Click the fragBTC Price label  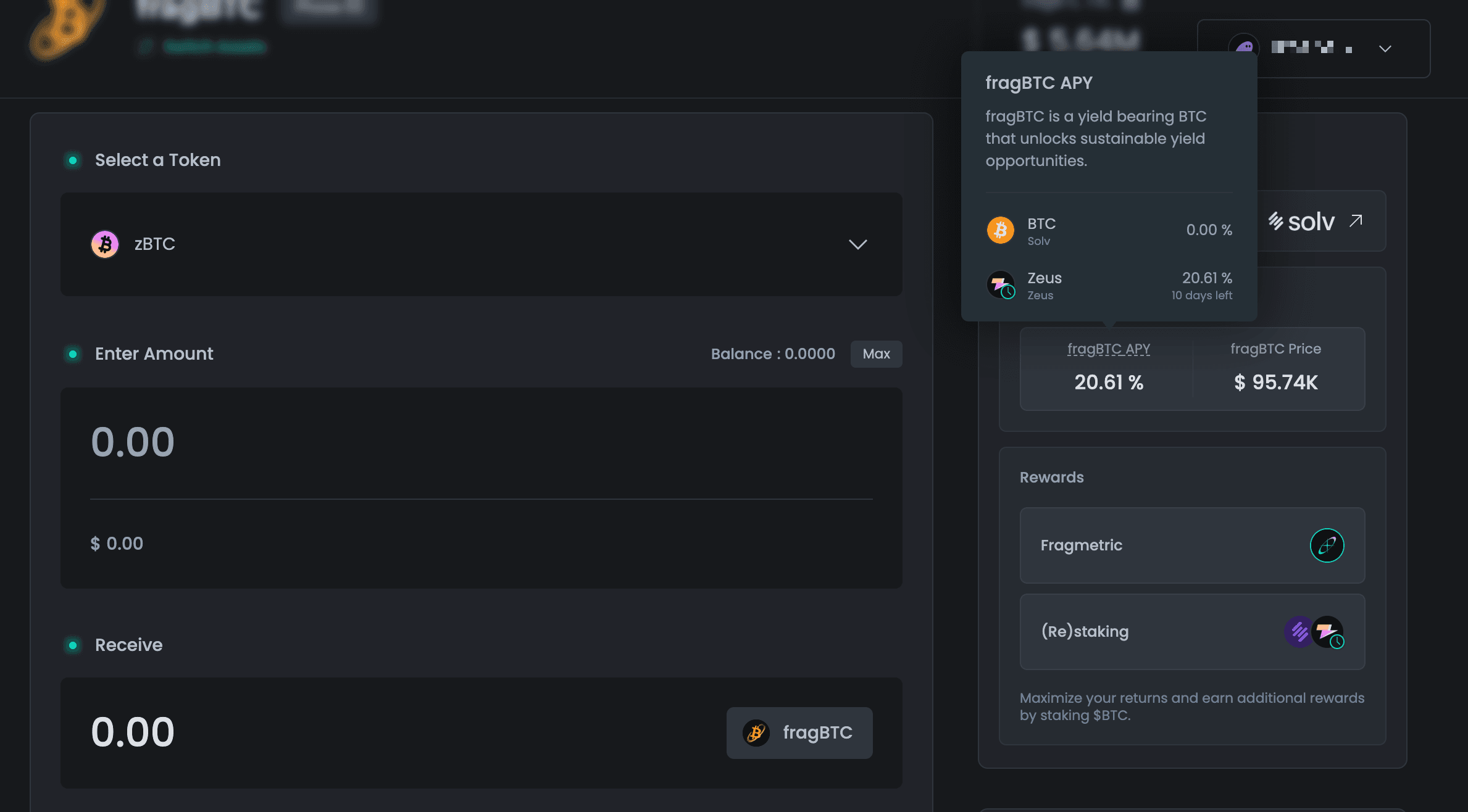[x=1275, y=349]
